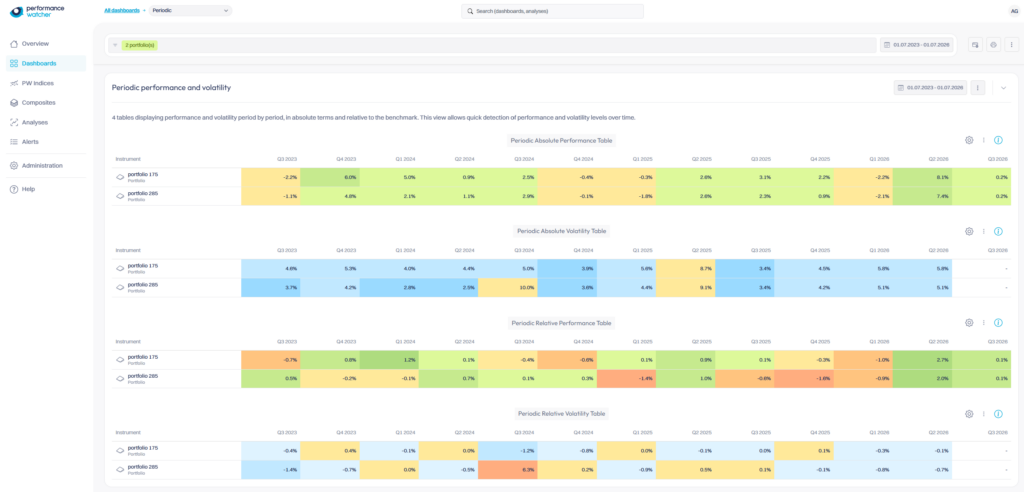The image size is (1024, 492).
Task: Click the 9.1% volatility cell for portfolio 285
Action: (x=685, y=287)
